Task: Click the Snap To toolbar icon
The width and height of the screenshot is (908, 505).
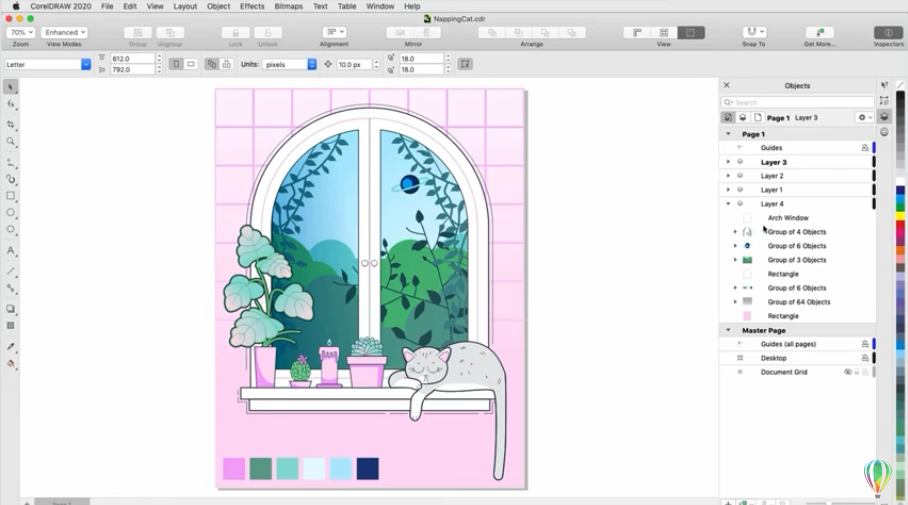Action: click(754, 33)
